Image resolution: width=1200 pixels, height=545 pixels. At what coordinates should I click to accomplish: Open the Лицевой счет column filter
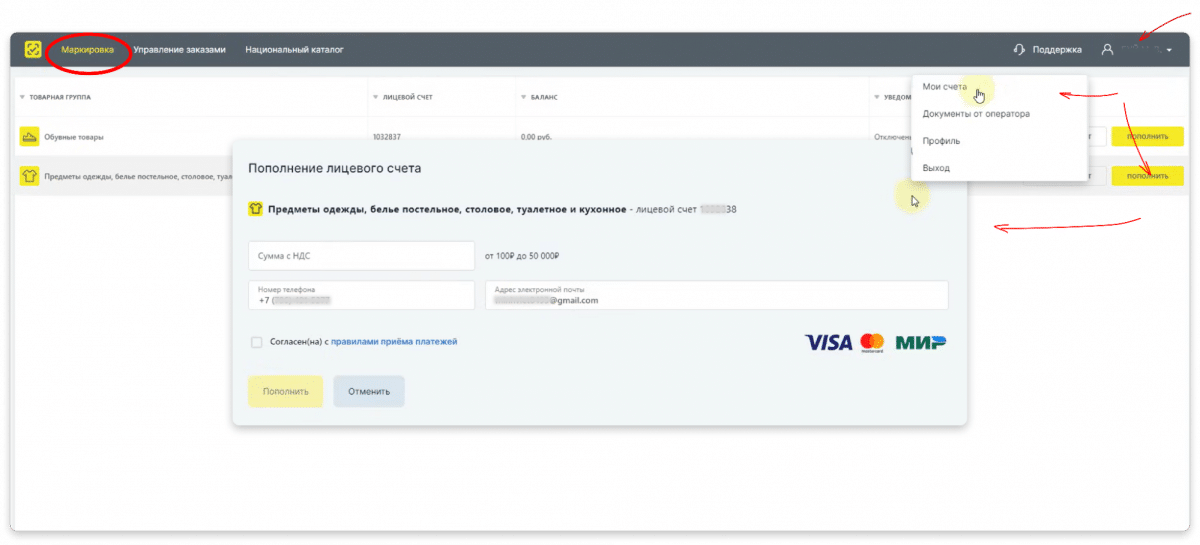(x=376, y=98)
